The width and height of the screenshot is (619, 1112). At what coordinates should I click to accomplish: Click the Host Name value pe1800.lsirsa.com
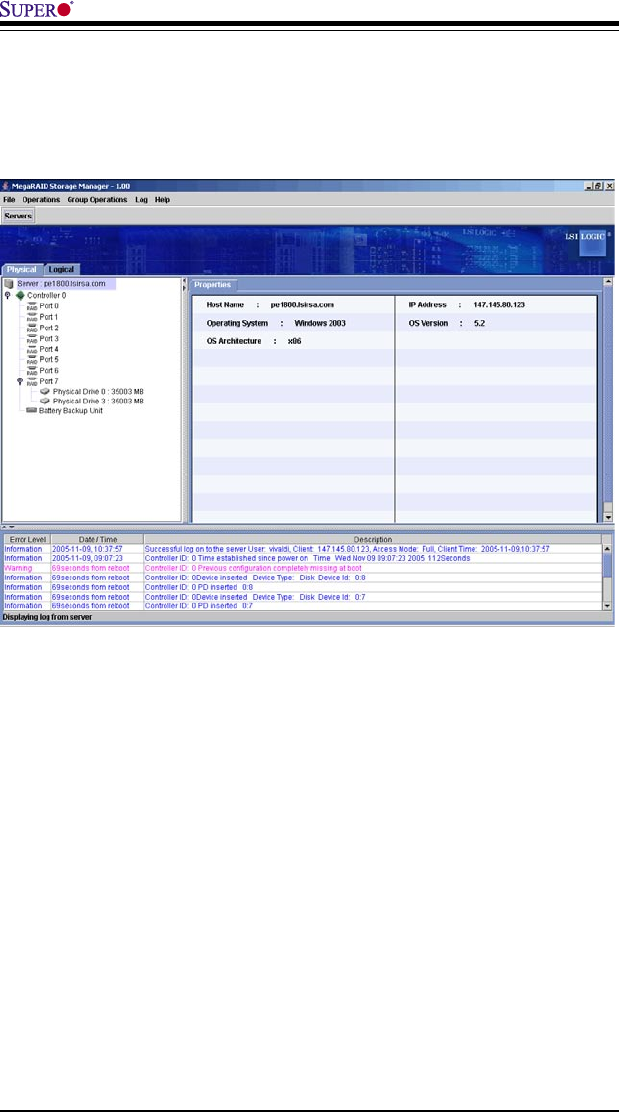pyautogui.click(x=302, y=304)
